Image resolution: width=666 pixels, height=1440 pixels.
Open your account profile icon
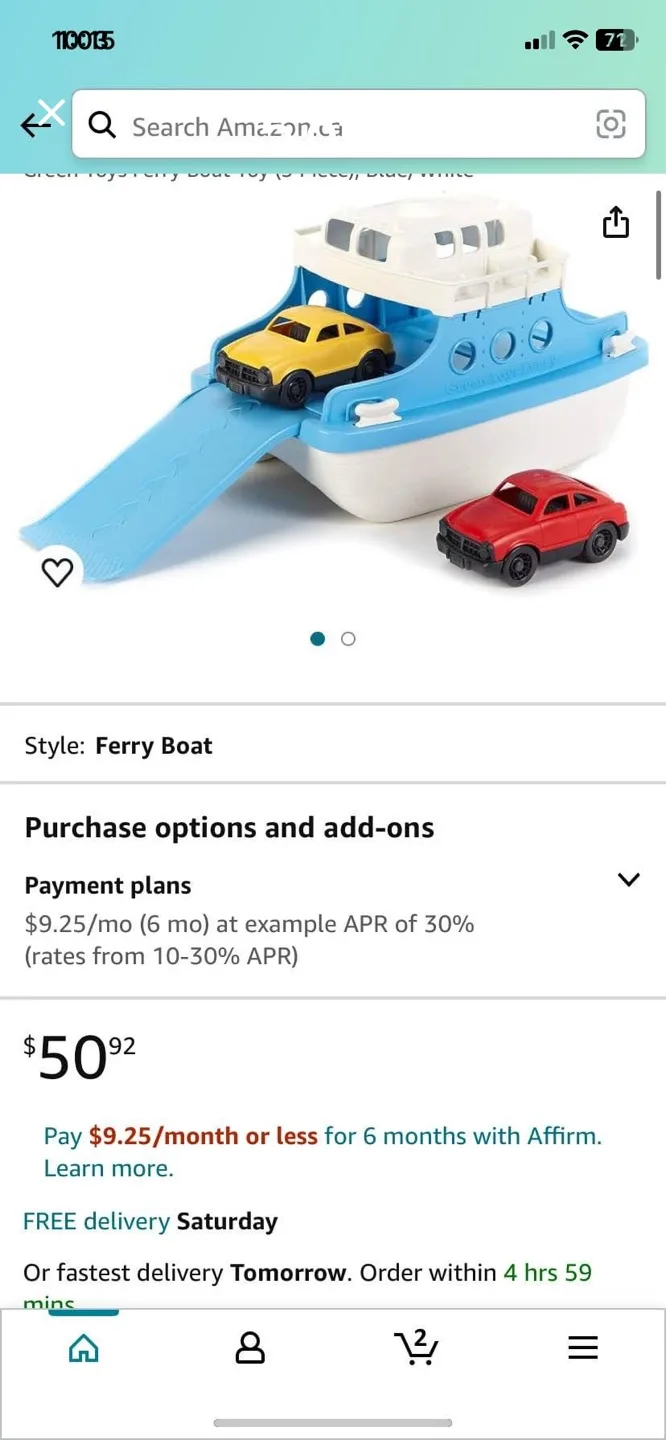pos(250,1347)
